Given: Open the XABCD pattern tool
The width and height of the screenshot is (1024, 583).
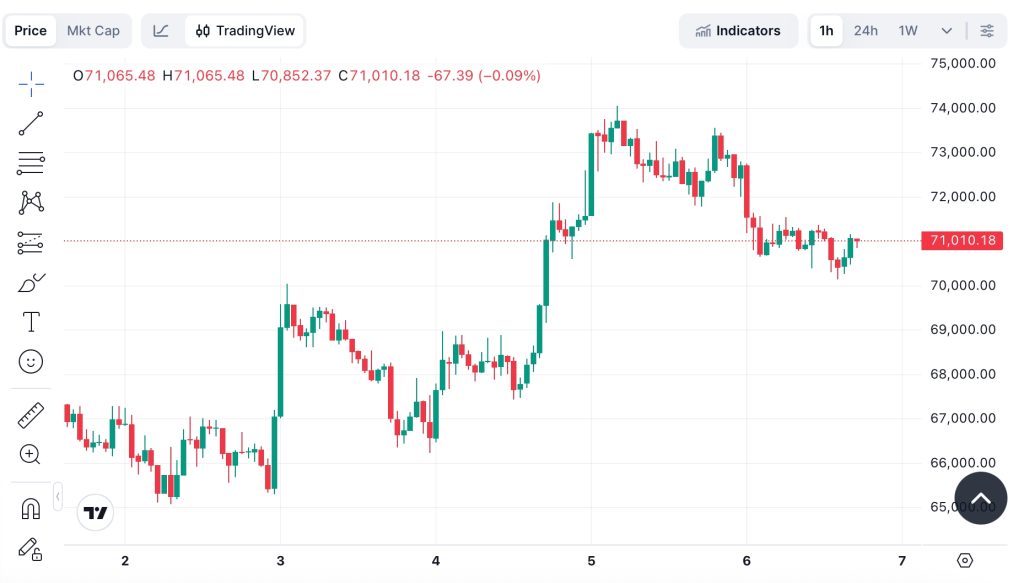Looking at the screenshot, I should (30, 202).
